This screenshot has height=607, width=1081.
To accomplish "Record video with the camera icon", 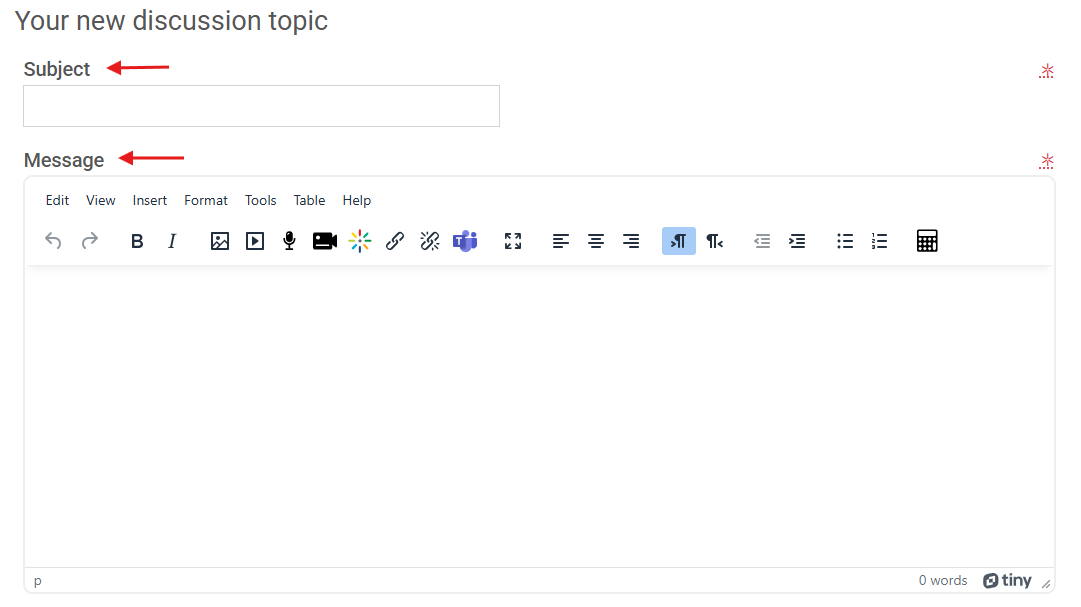I will pos(325,241).
